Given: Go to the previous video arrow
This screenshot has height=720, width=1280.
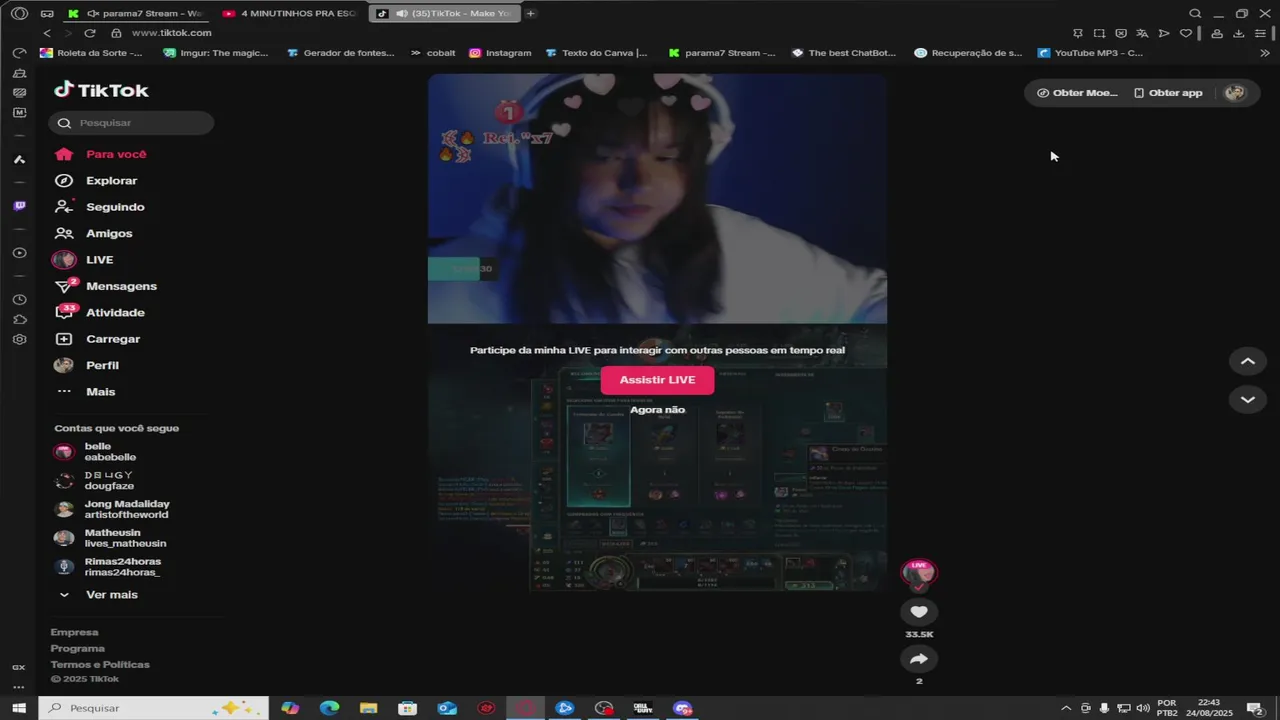Looking at the screenshot, I should pyautogui.click(x=1247, y=361).
